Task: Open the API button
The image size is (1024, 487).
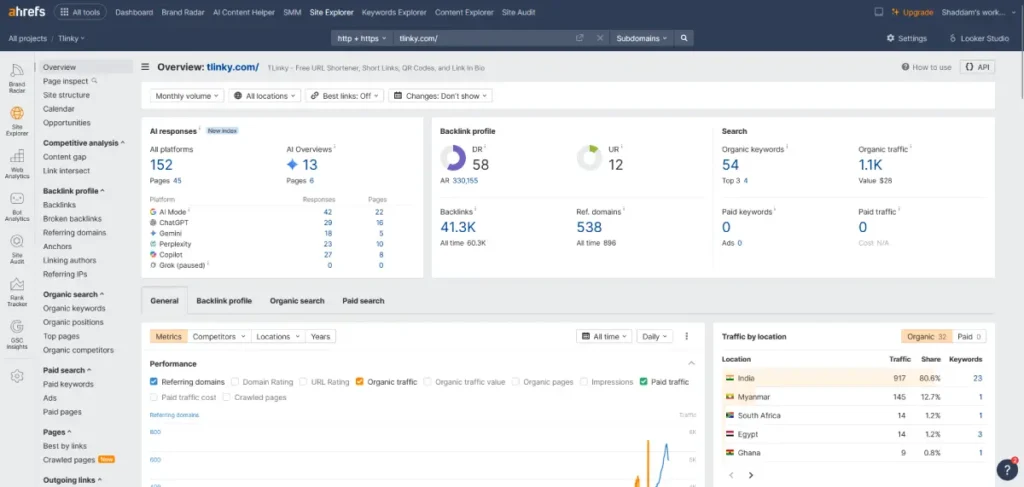Action: click(x=978, y=67)
